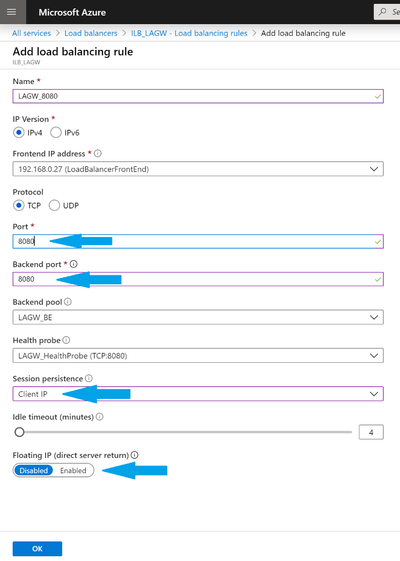
Task: Enable Floating IP direct server return
Action: [x=73, y=470]
